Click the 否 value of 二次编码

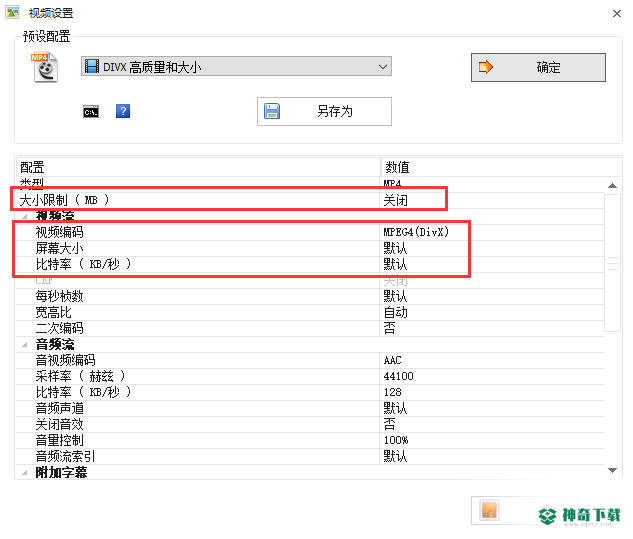pyautogui.click(x=389, y=328)
